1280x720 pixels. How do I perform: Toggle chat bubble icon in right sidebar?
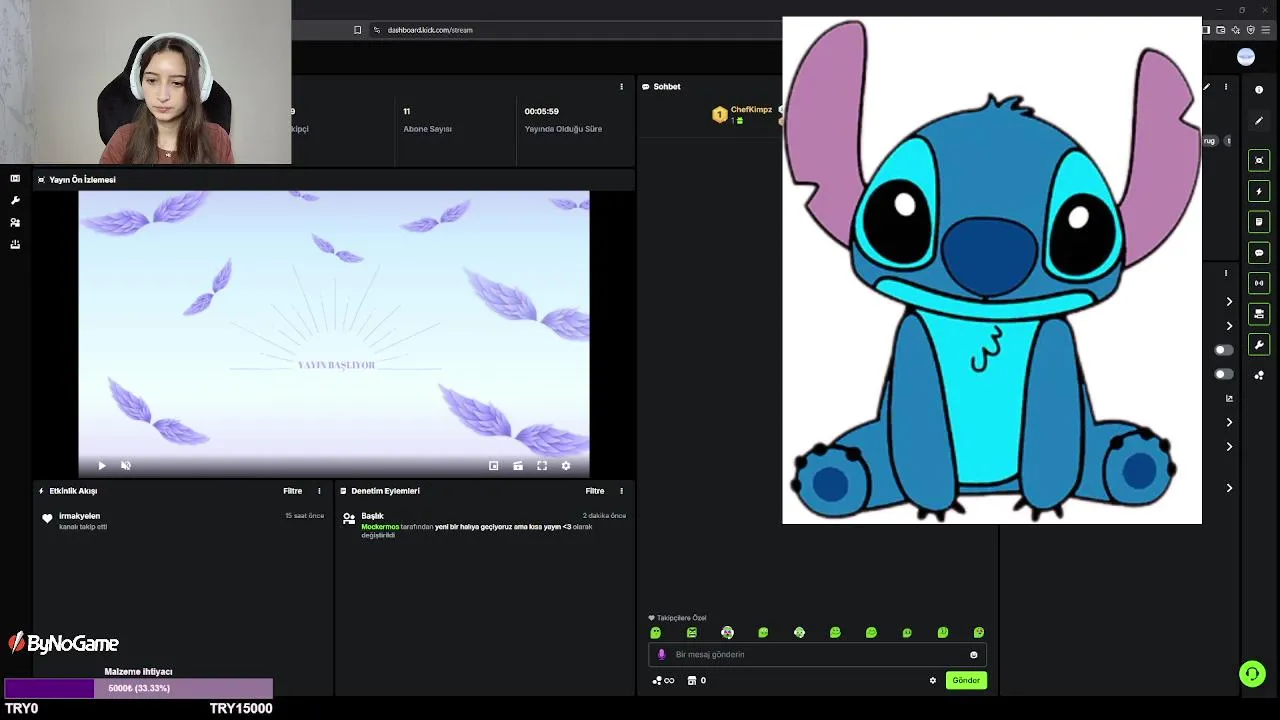[1259, 253]
